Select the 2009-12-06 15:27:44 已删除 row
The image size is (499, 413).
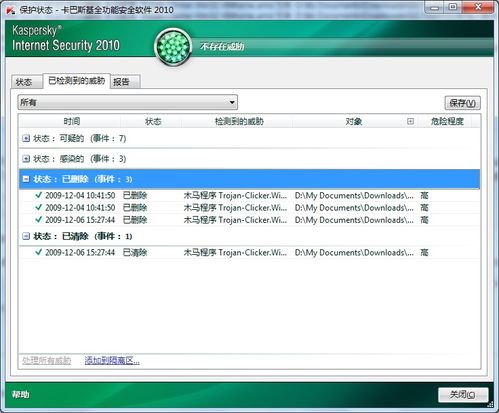(x=249, y=220)
